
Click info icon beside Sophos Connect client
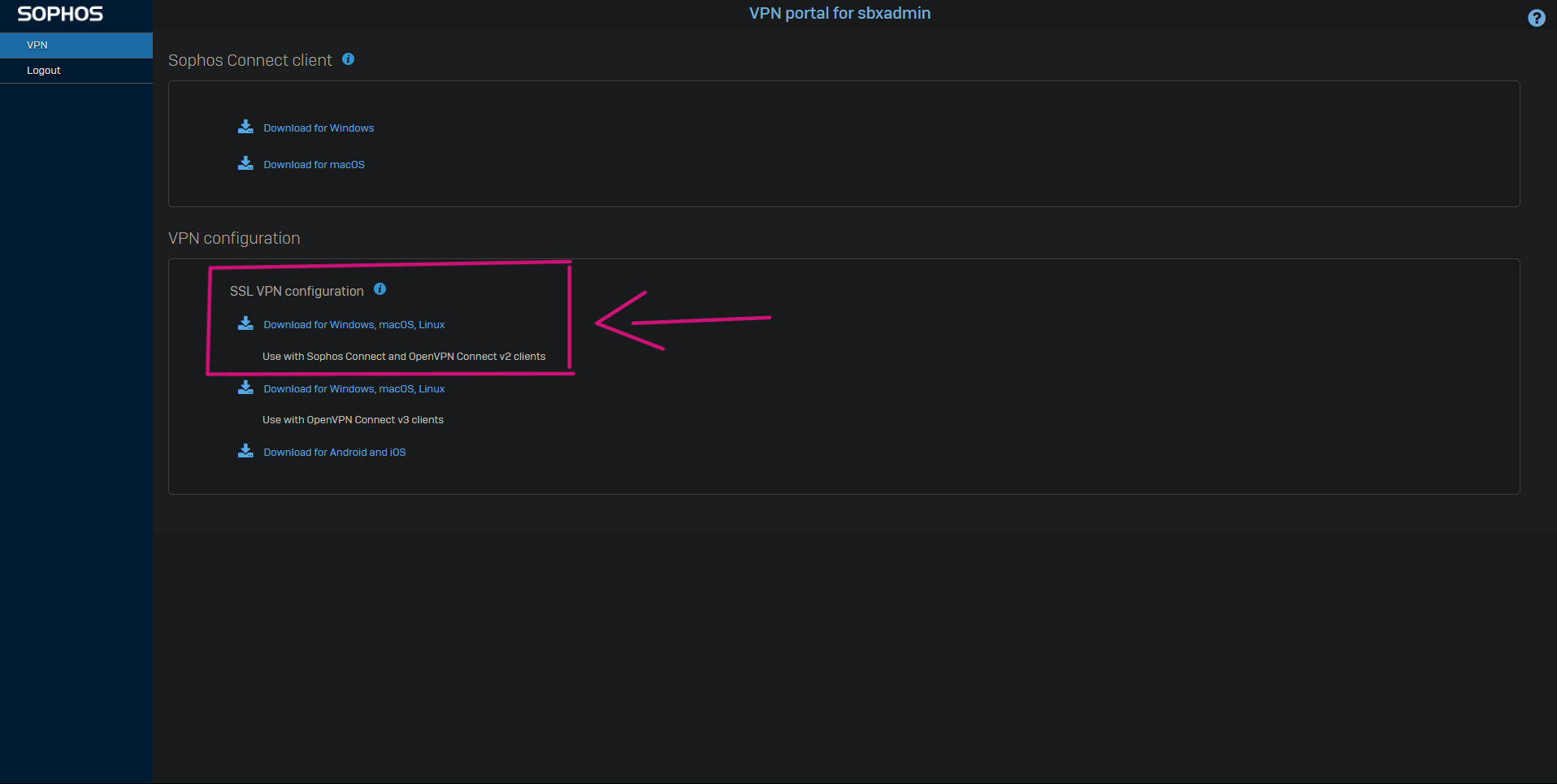[x=348, y=59]
